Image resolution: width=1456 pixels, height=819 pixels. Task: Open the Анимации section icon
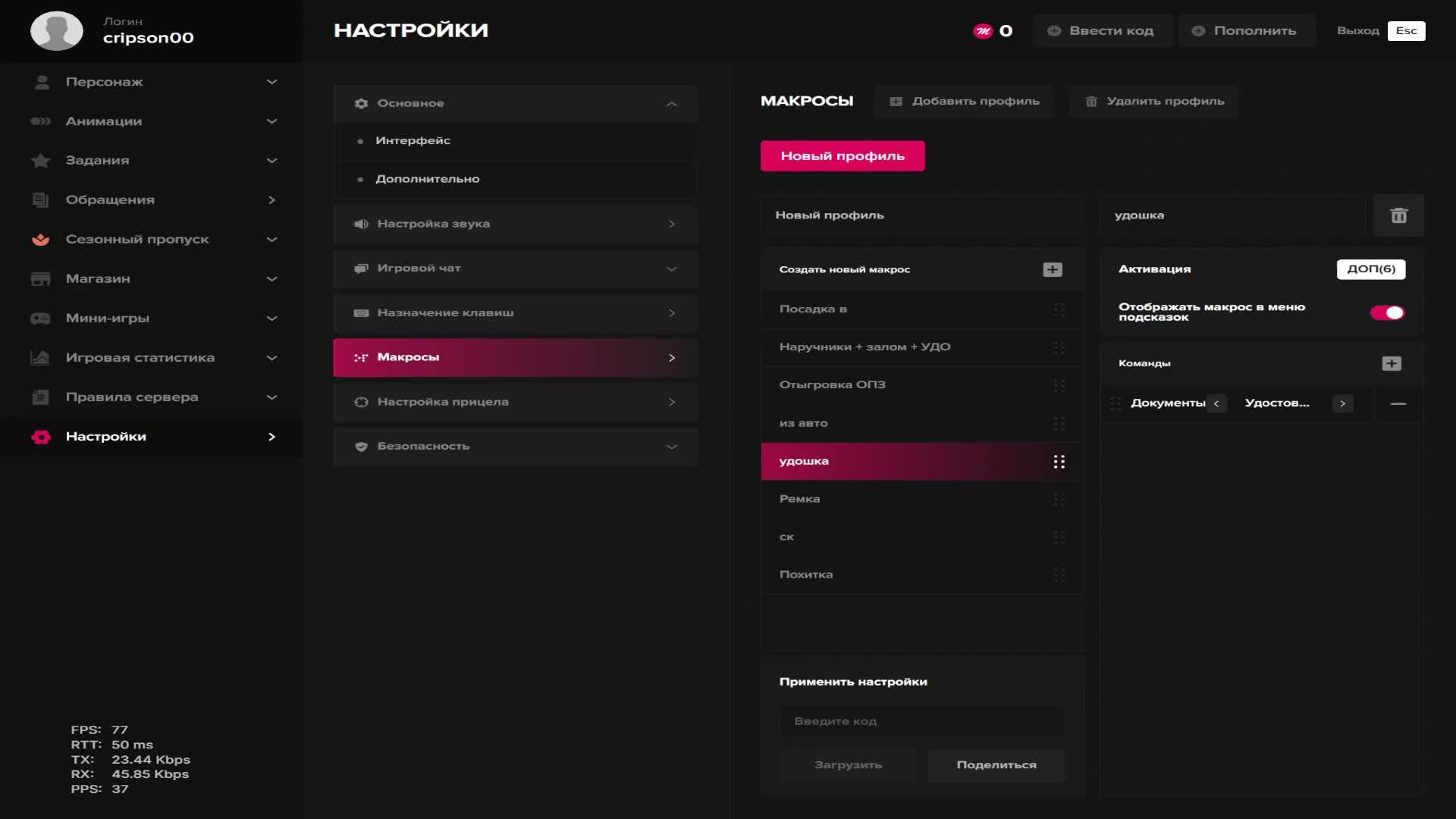42,121
